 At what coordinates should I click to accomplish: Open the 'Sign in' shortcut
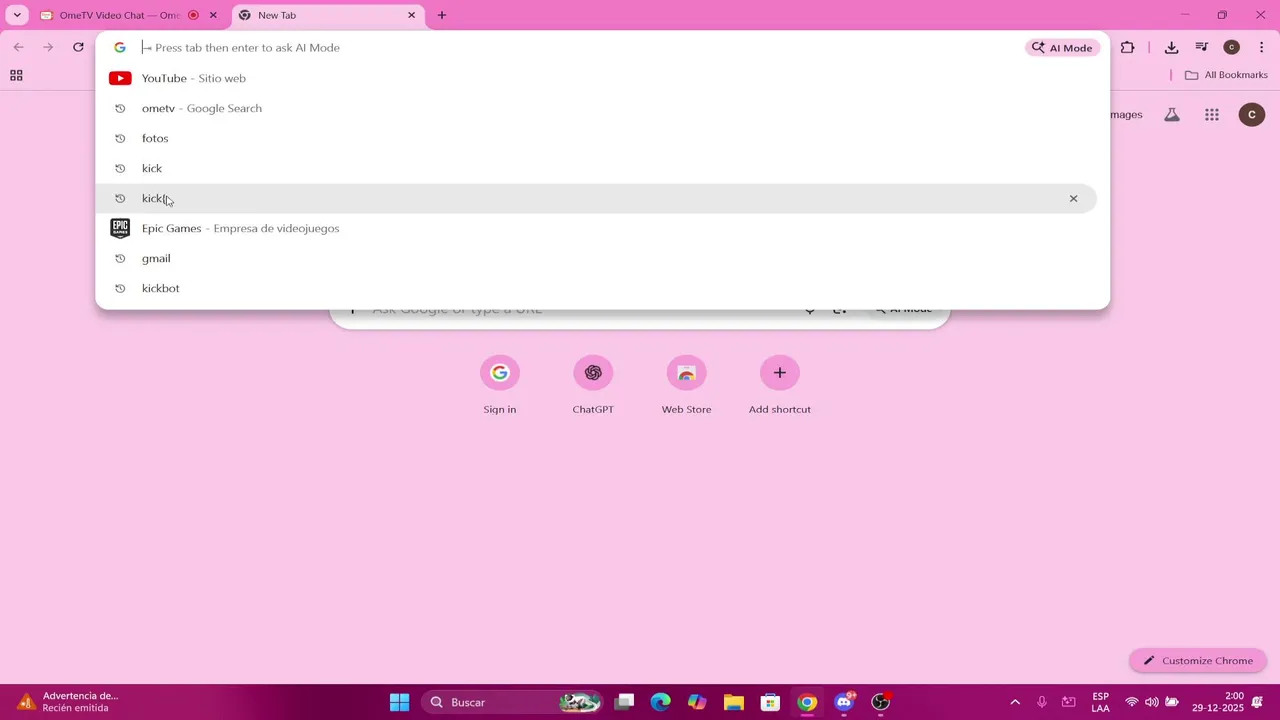(x=500, y=386)
